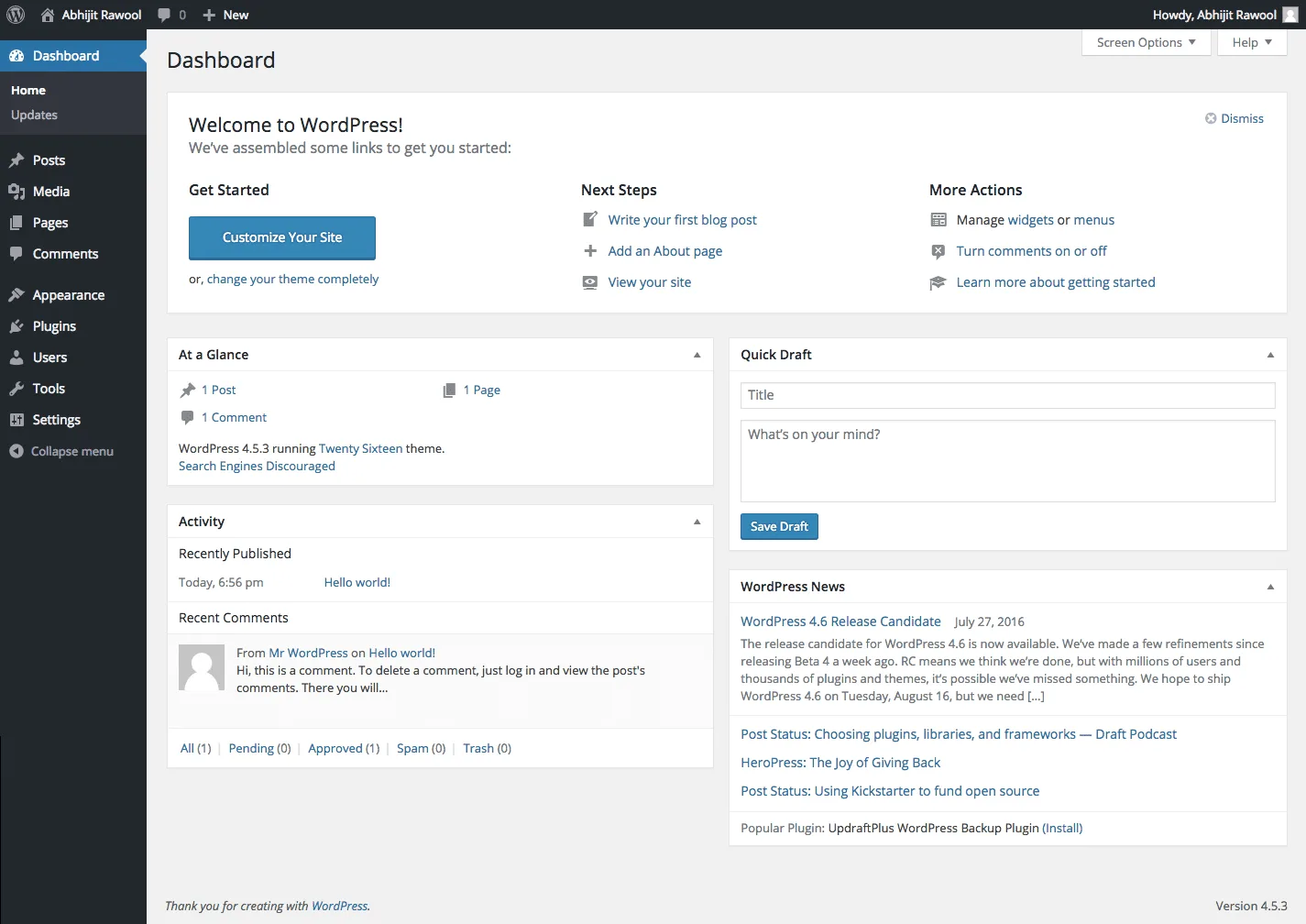Filter comments by Spam (0)
1306x924 pixels.
(421, 748)
